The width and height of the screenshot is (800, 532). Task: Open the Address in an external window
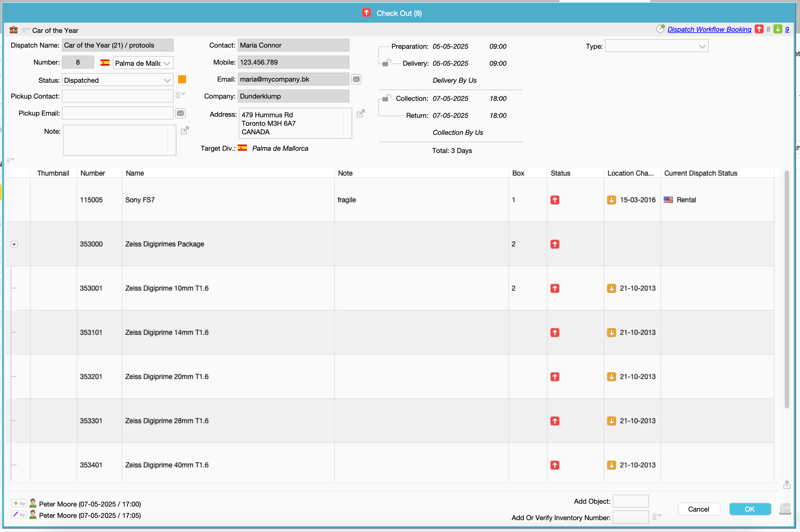(361, 113)
